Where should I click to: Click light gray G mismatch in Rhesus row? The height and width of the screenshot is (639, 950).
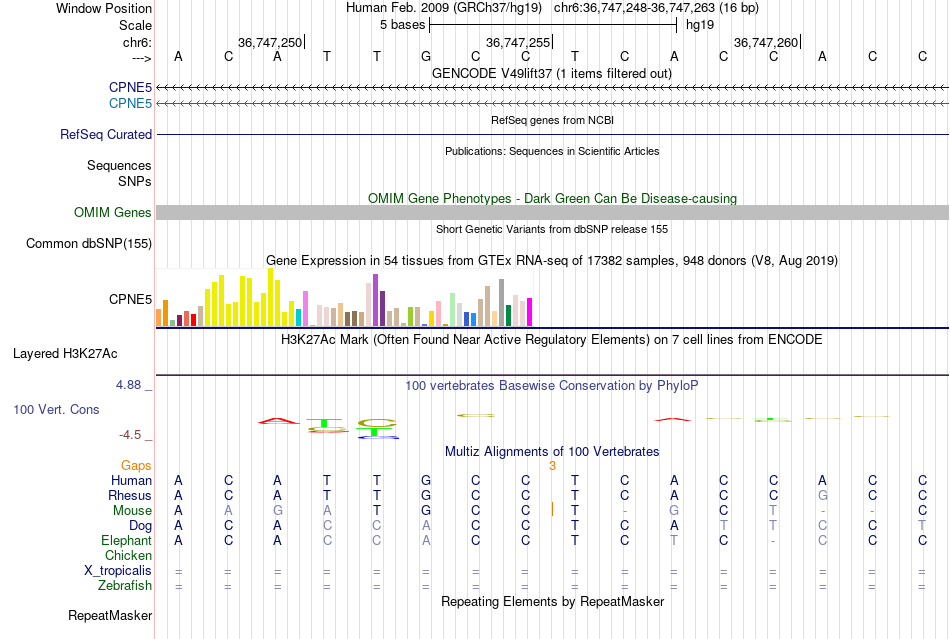coord(822,495)
